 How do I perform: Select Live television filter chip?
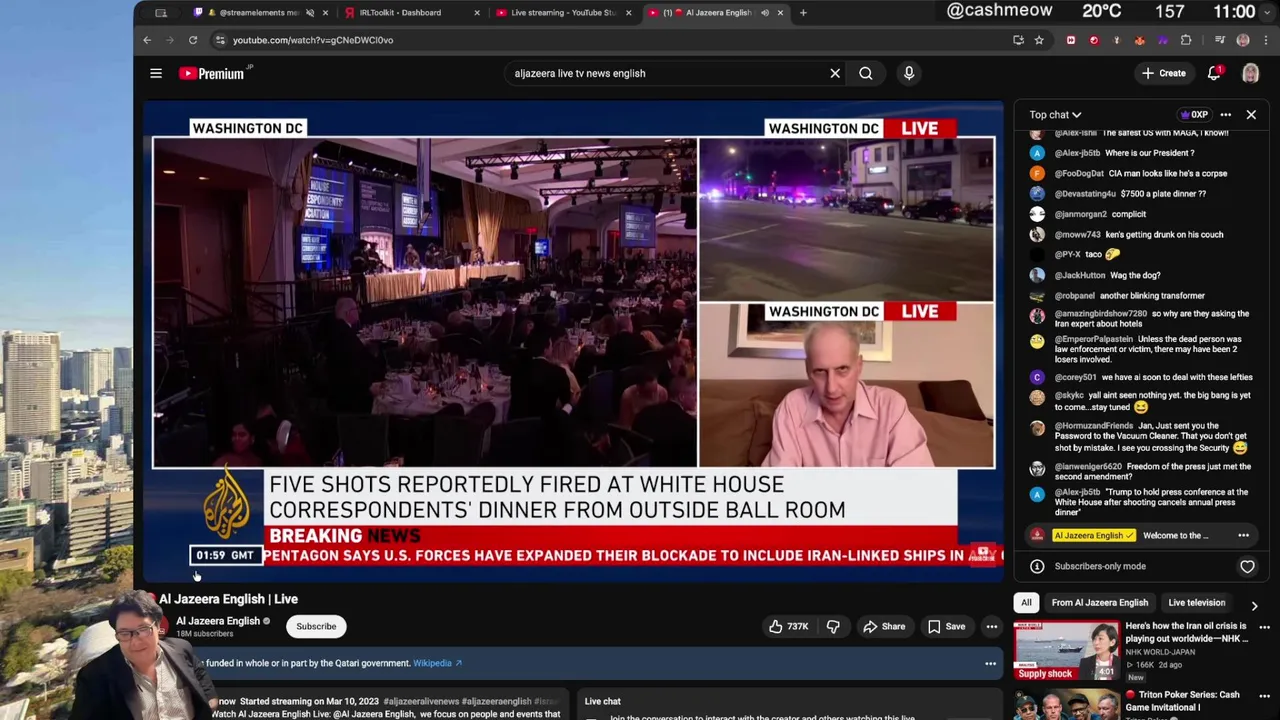coord(1196,603)
